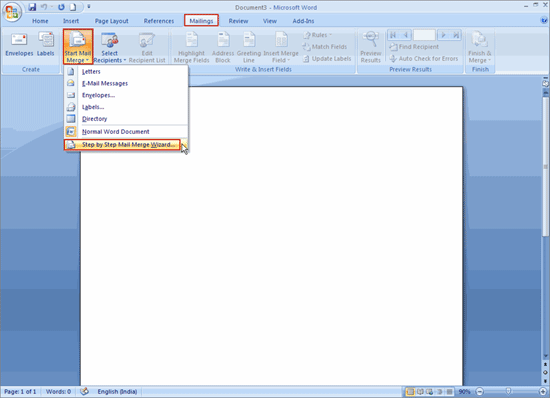Image resolution: width=550 pixels, height=398 pixels.
Task: Open Insert Merge Field dropdown
Action: pos(281,47)
